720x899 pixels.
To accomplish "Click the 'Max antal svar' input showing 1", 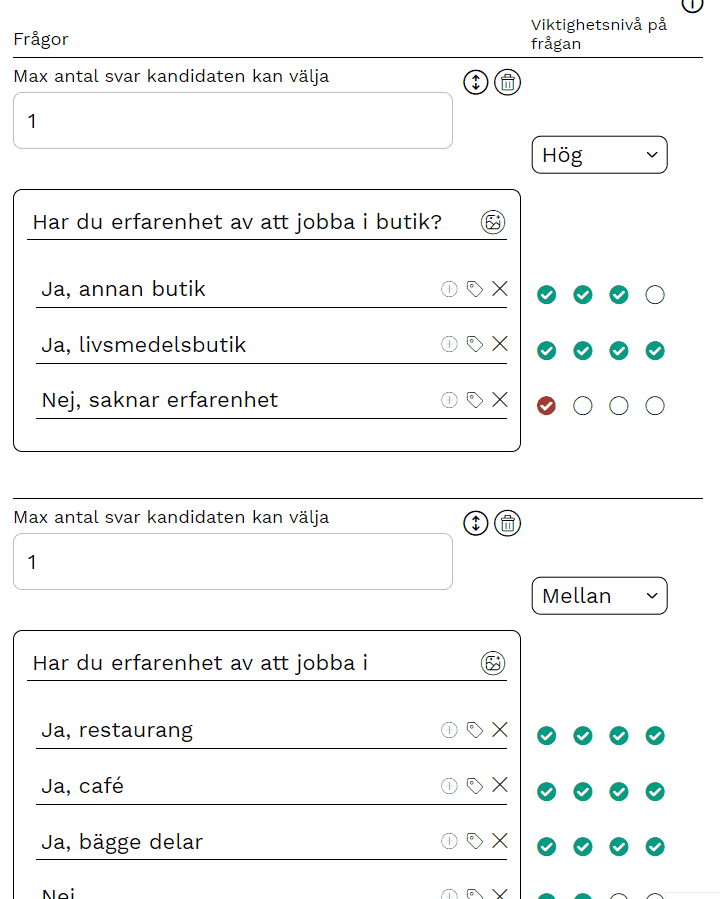I will click(232, 120).
